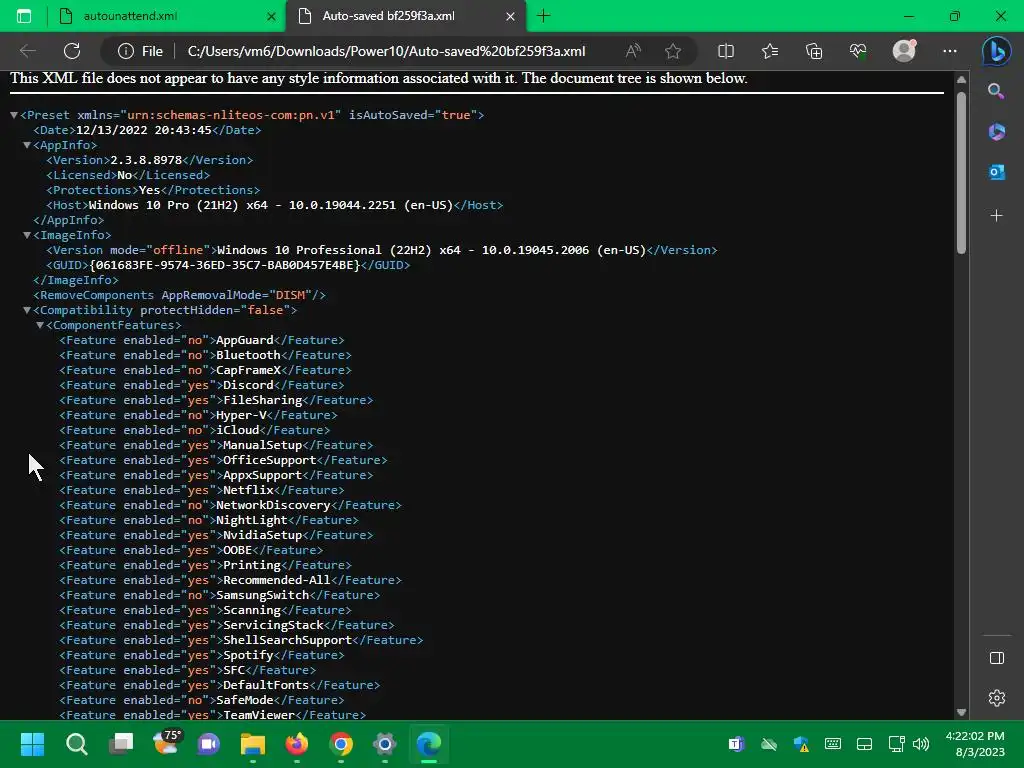Open the split screen icon
1024x768 pixels.
click(x=726, y=51)
